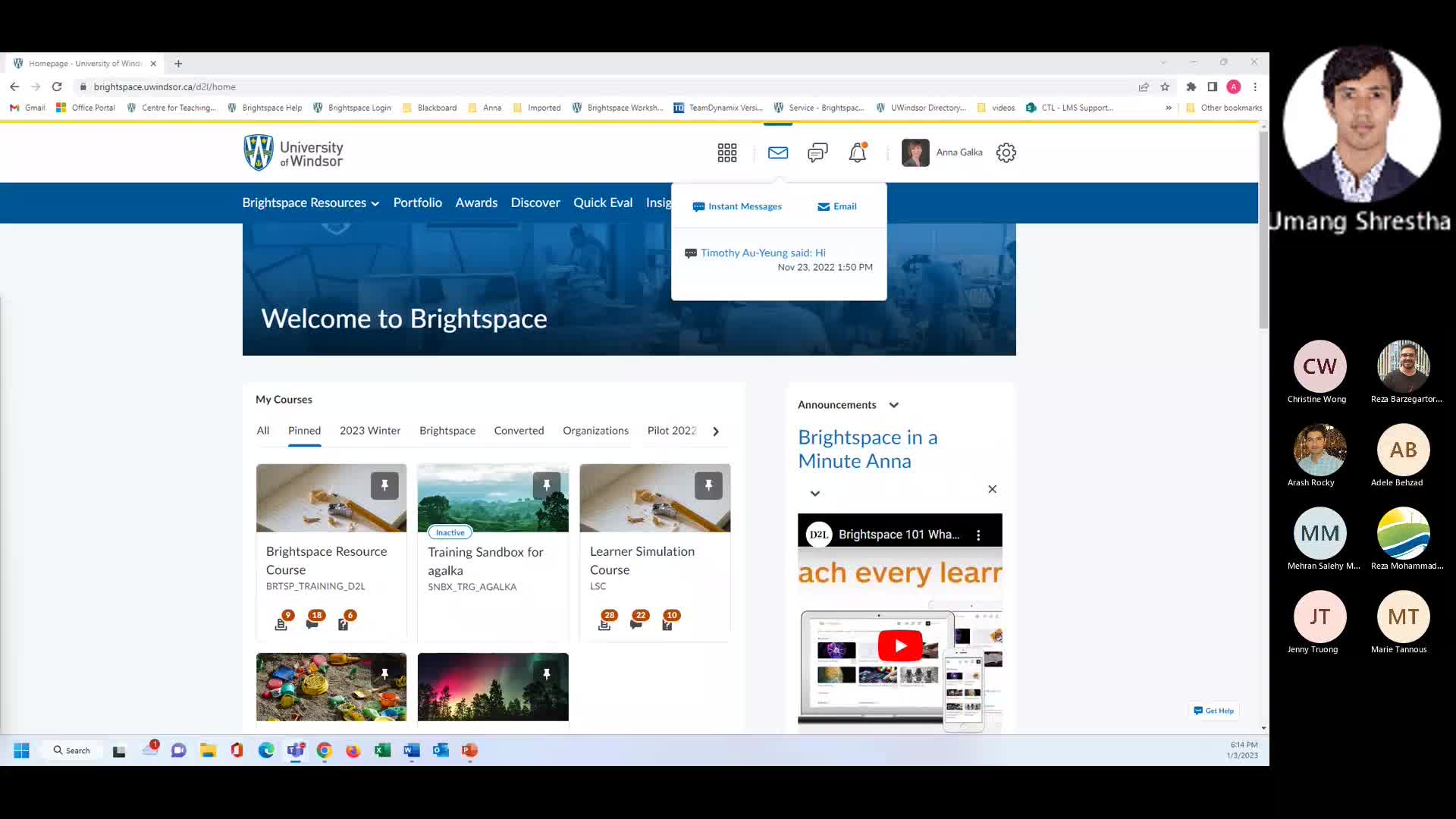The image size is (1456, 819).
Task: Switch to the Organizations tab
Action: click(595, 431)
